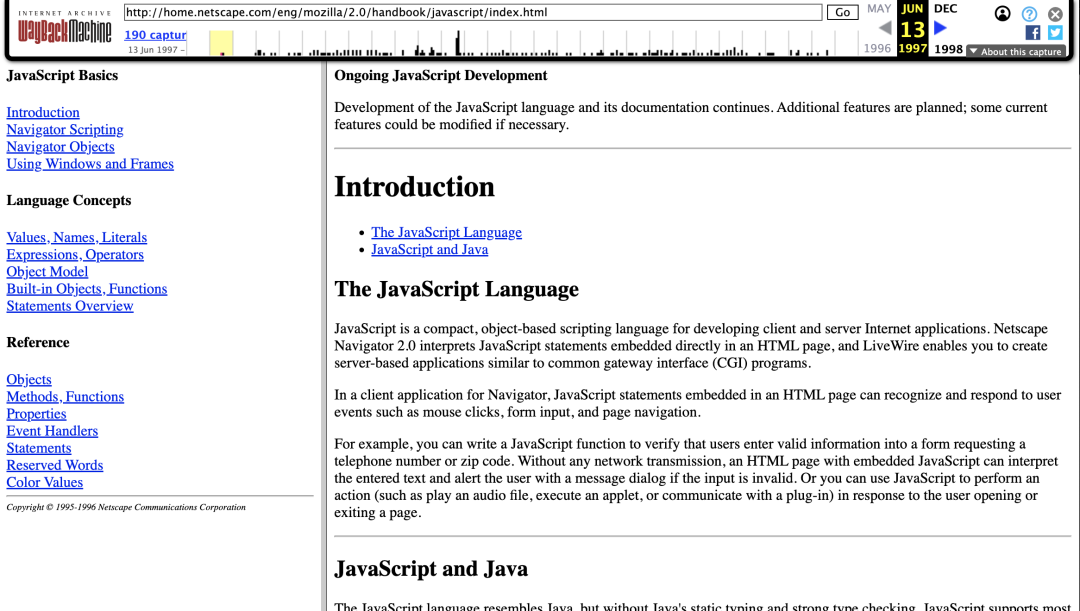Click the Go button
Image resolution: width=1080 pixels, height=611 pixels.
842,12
